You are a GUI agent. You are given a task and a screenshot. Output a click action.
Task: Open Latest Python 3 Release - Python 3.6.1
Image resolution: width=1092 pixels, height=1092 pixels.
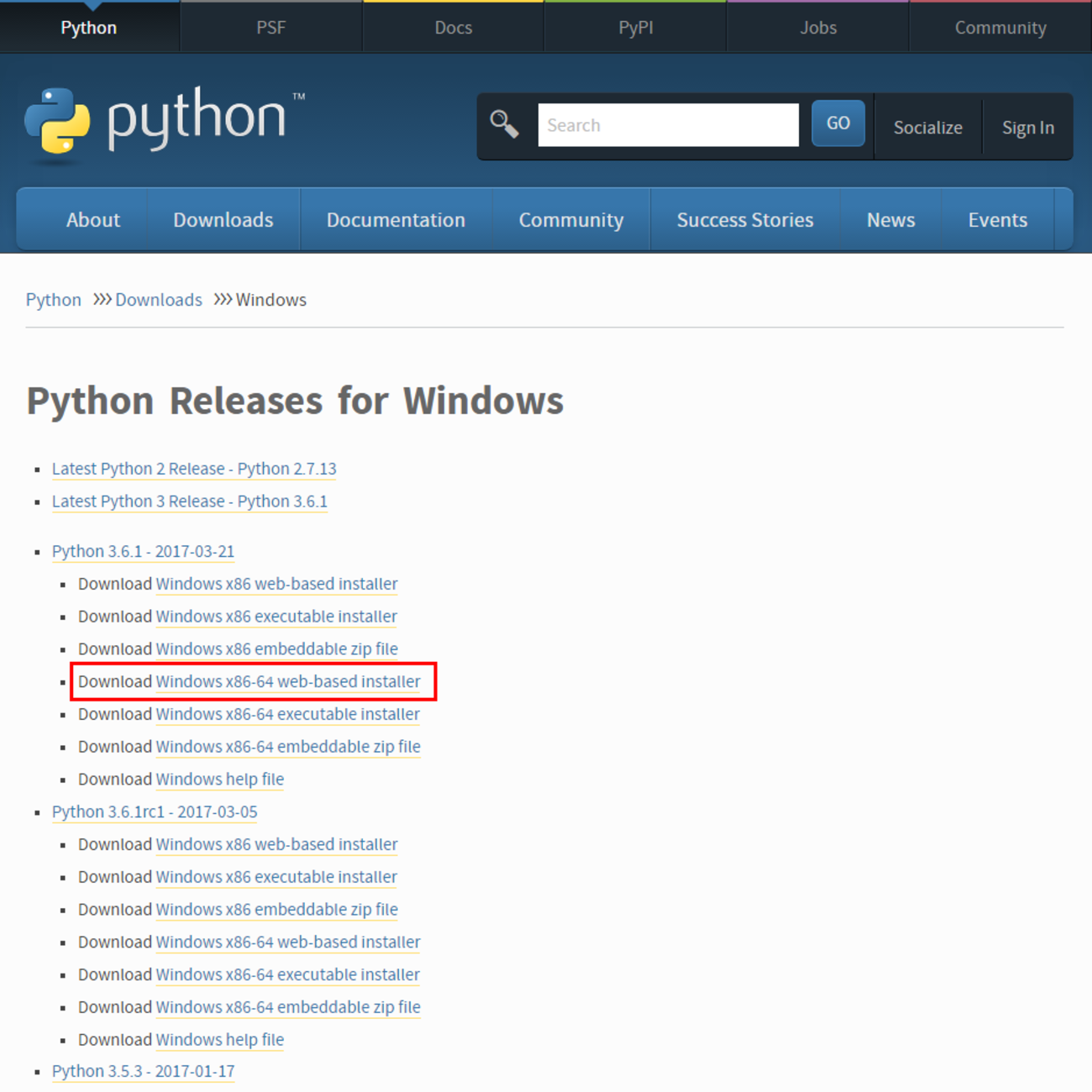click(x=190, y=501)
